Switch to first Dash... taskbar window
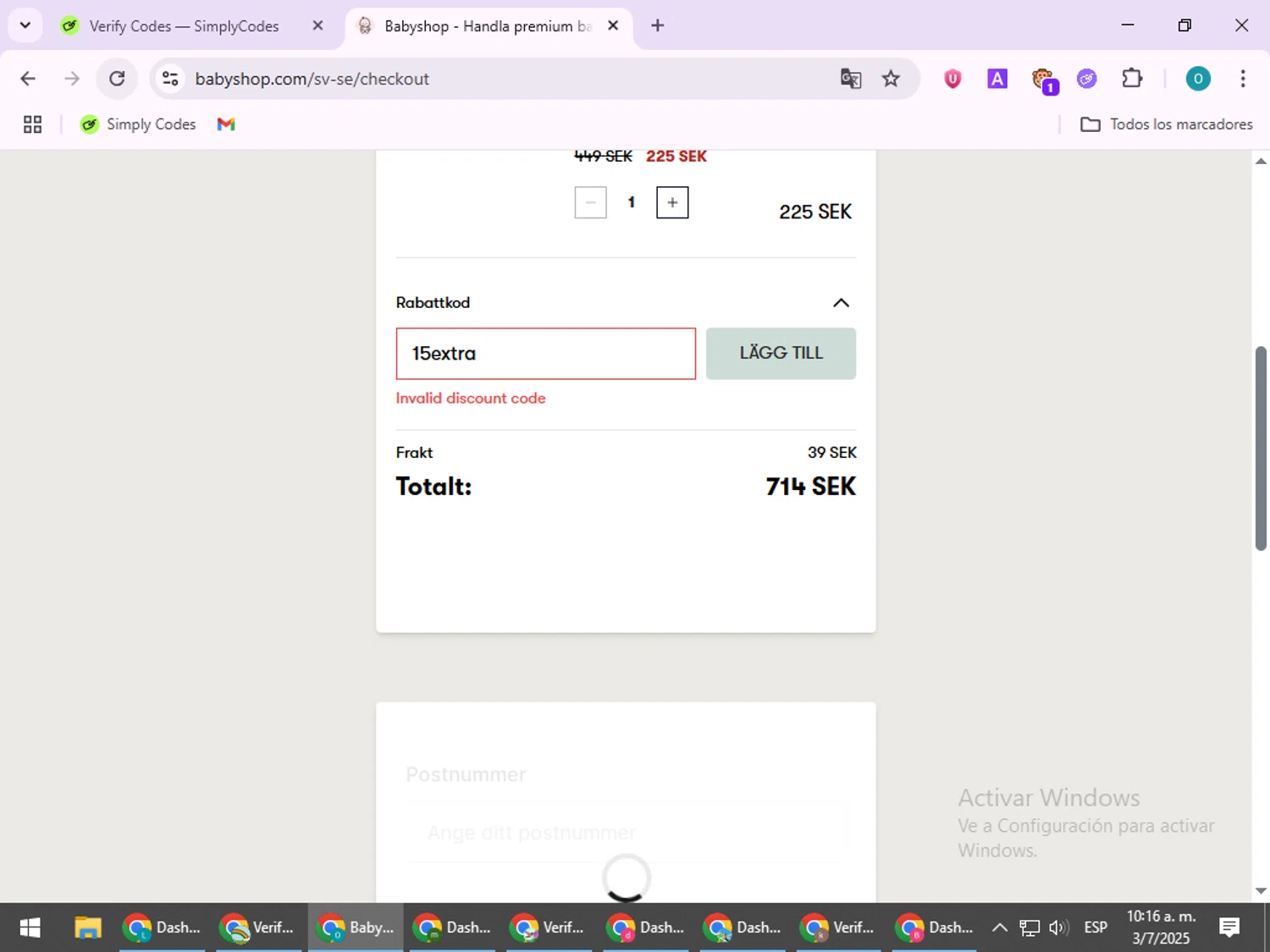1270x952 pixels. 163,927
